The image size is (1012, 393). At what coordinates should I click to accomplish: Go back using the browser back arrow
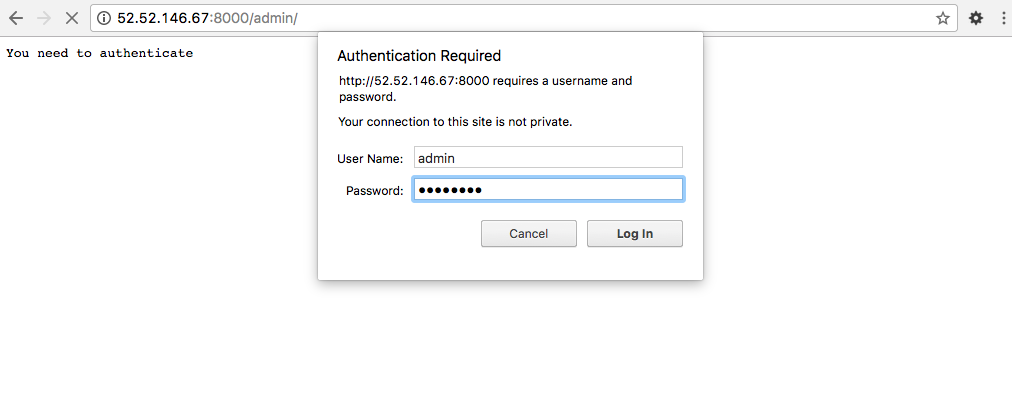15,18
